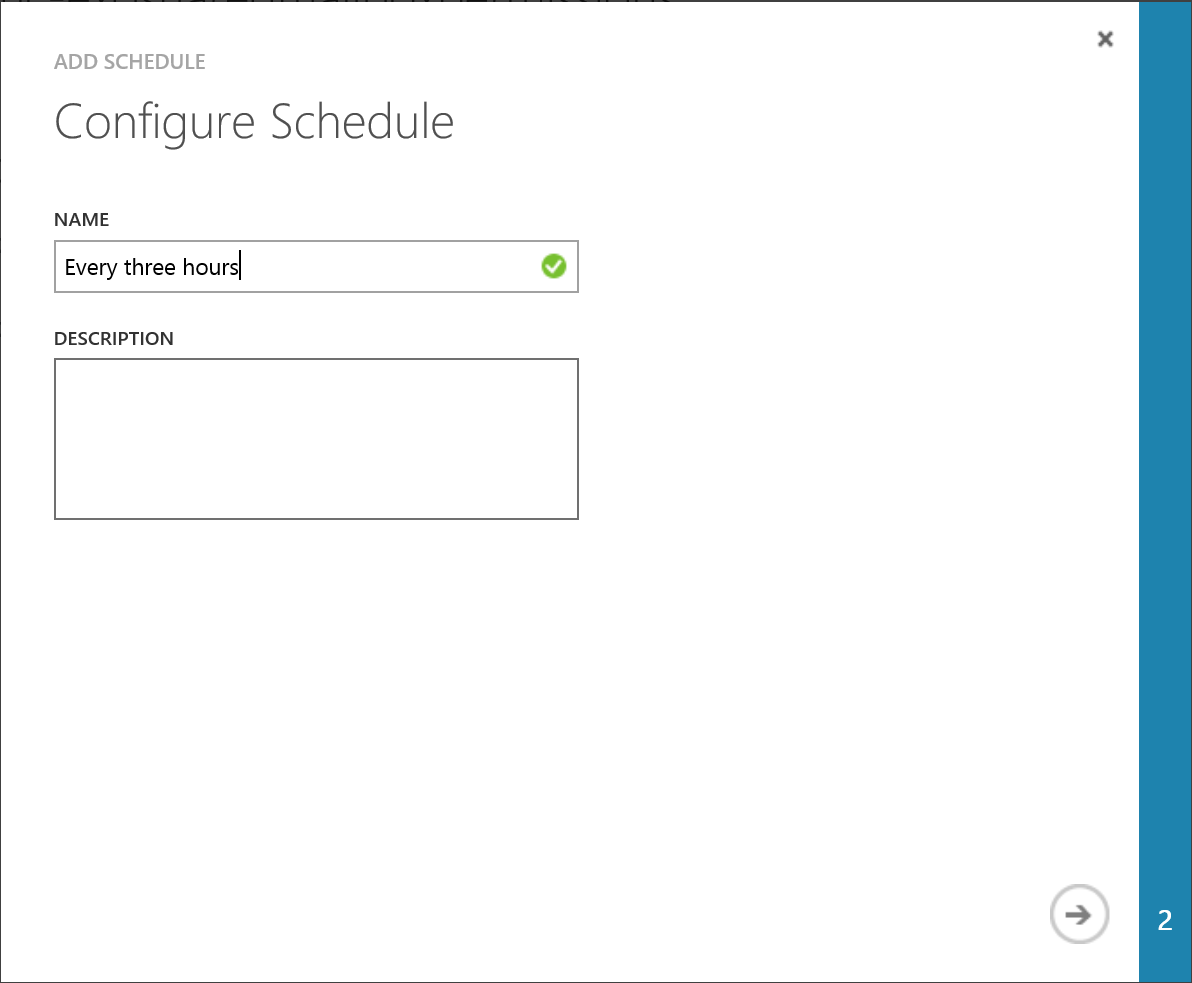Close the Add Schedule dialog
Image resolution: width=1192 pixels, height=983 pixels.
click(1105, 39)
